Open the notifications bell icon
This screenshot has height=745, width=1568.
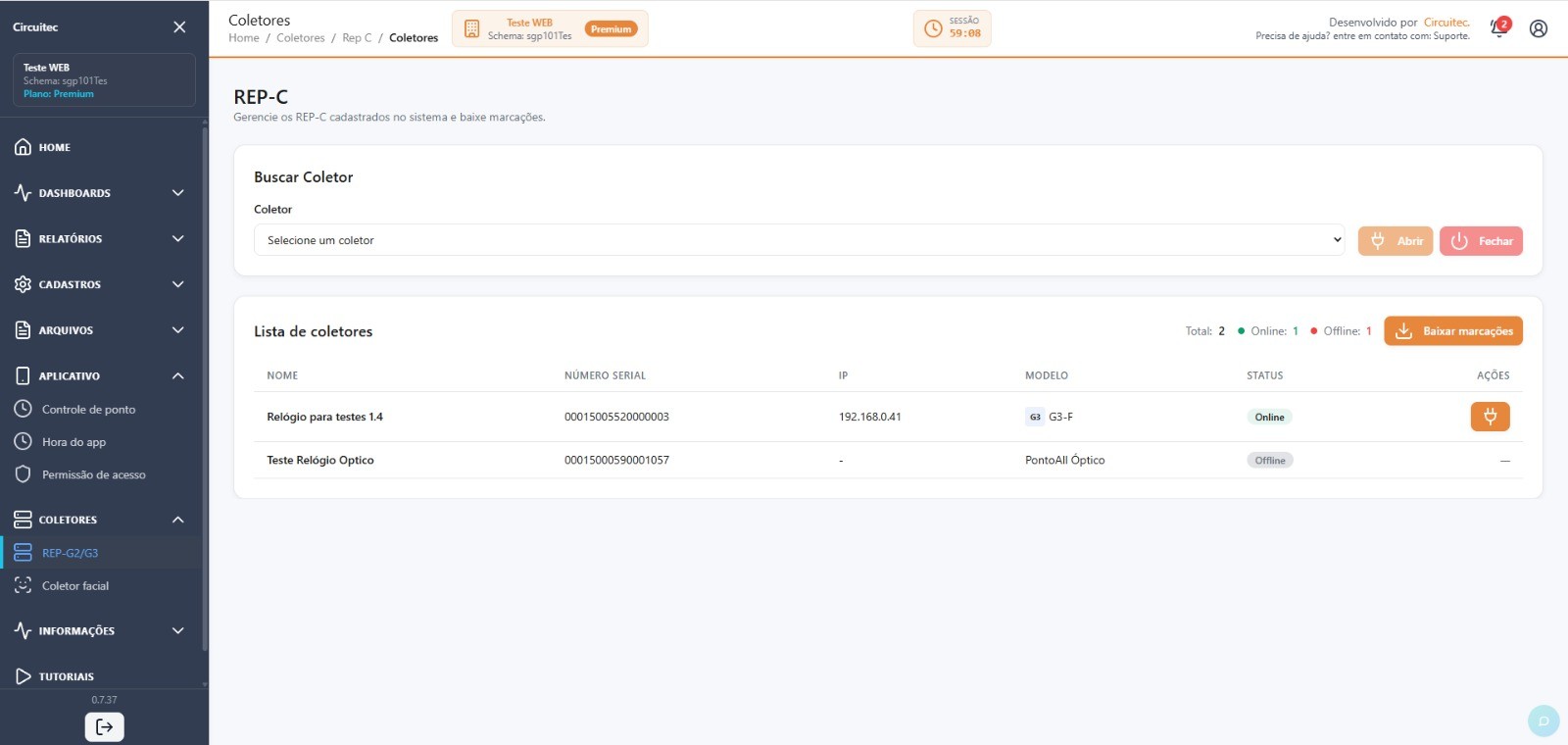coord(1499,28)
